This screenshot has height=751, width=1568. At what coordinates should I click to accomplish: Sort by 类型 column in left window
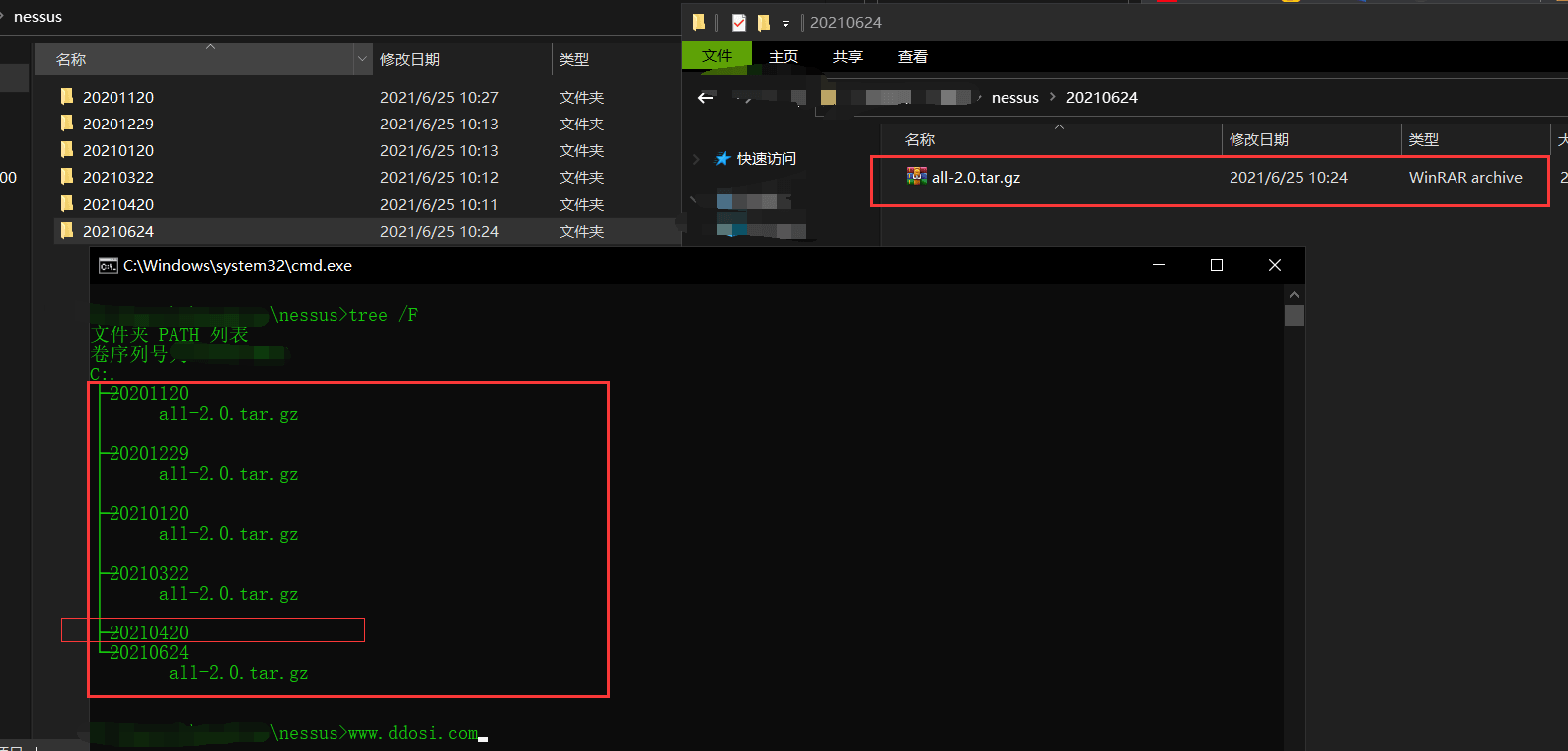(574, 60)
